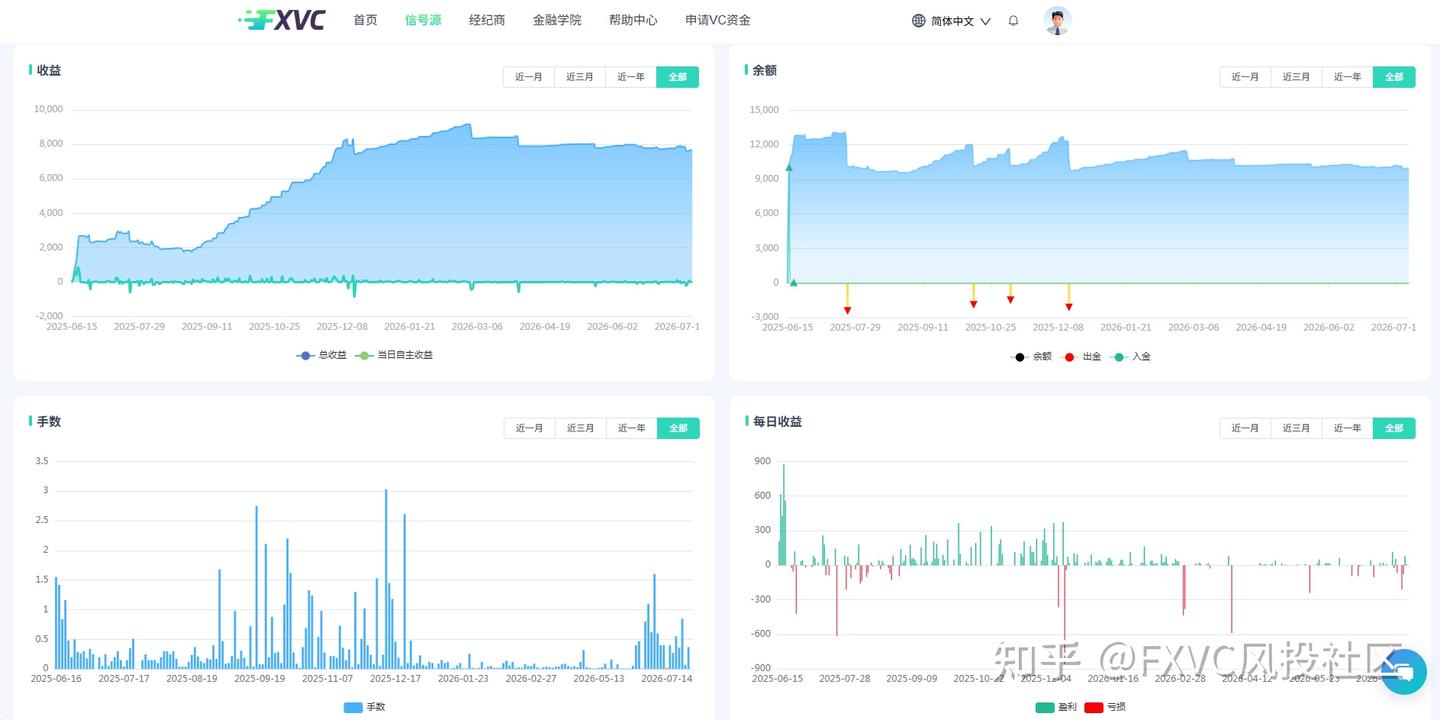Toggle the 盈利 legend series
The width and height of the screenshot is (1440, 720).
1057,707
